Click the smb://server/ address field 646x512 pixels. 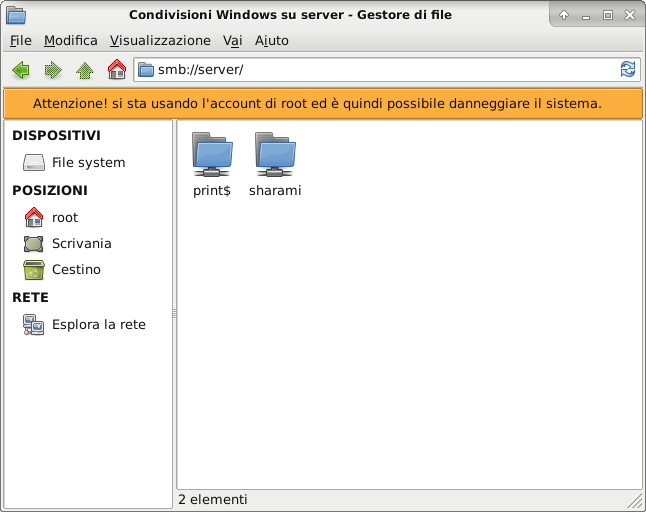[387, 70]
